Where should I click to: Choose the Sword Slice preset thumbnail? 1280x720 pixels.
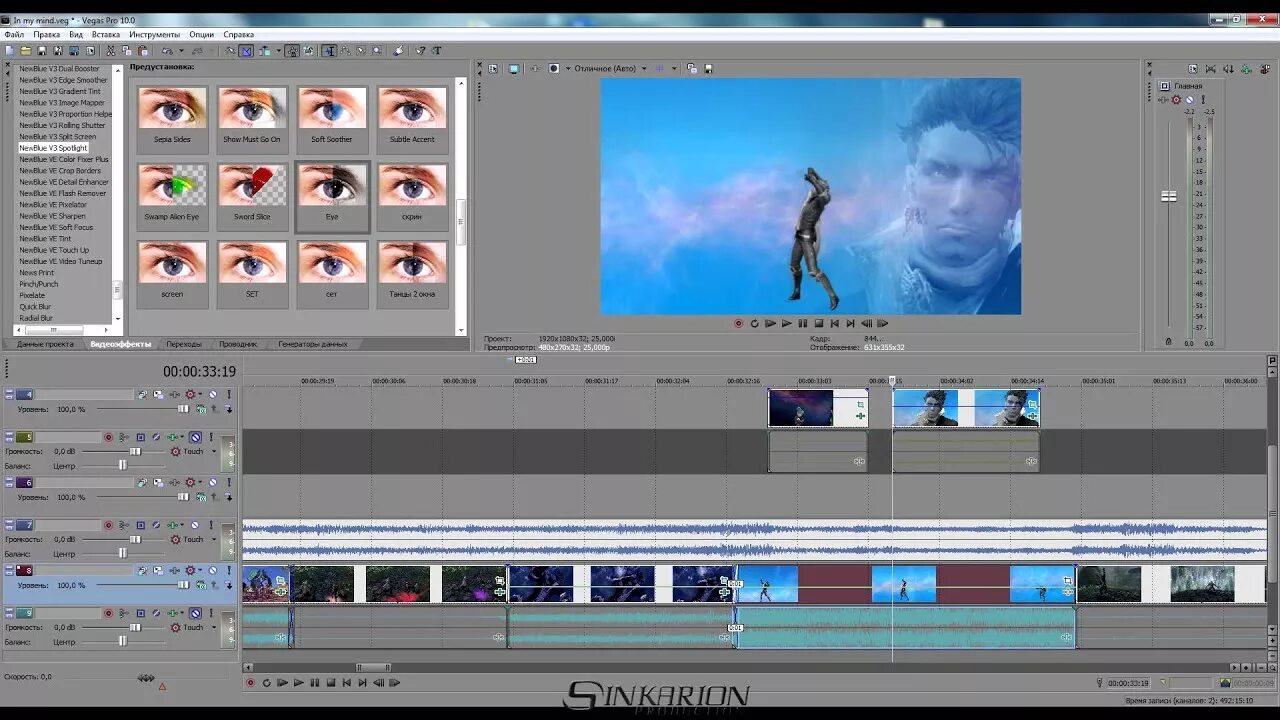[x=252, y=195]
